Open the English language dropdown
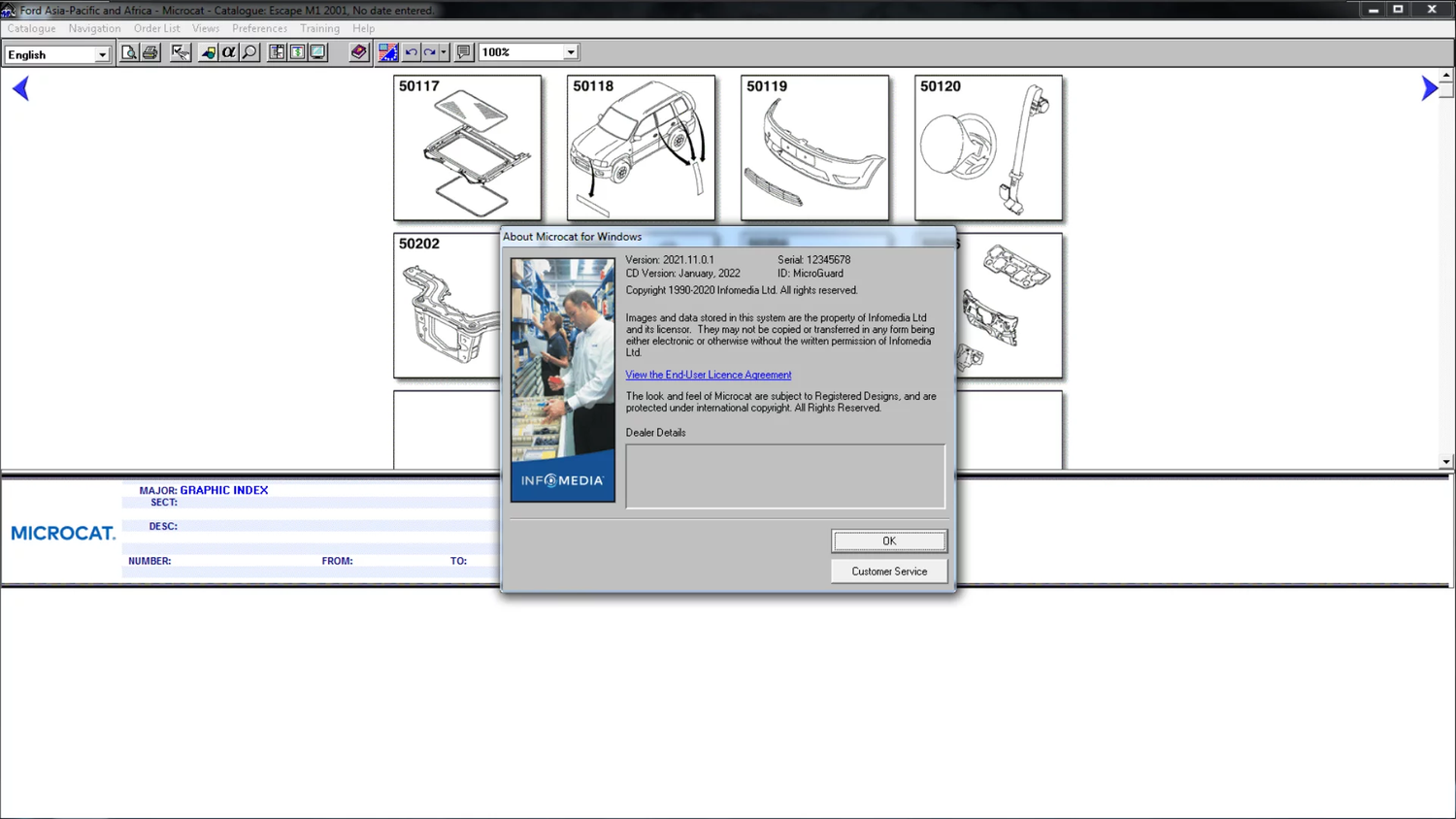 click(102, 54)
